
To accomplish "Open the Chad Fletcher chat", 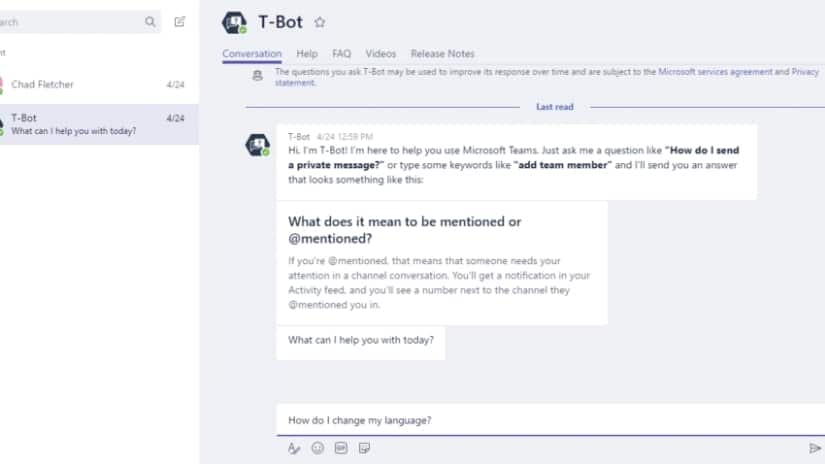I will tap(99, 84).
